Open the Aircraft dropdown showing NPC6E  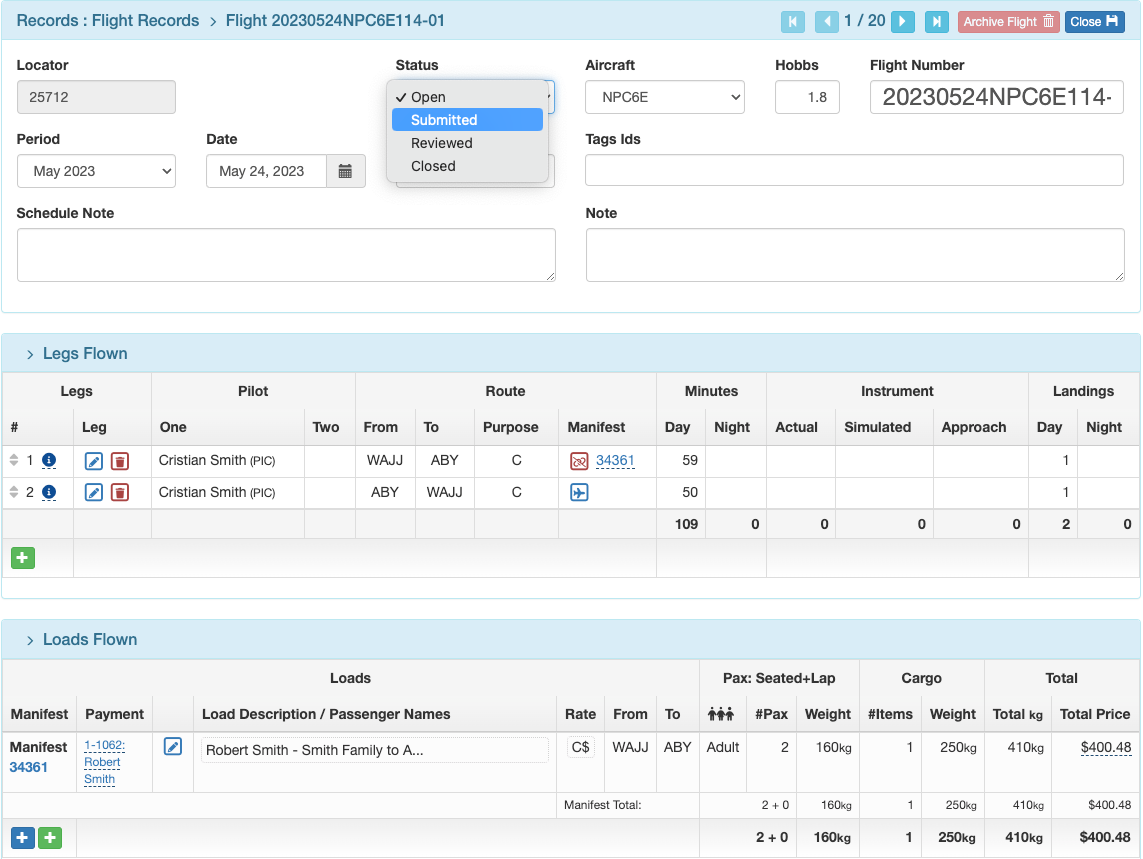tap(664, 97)
